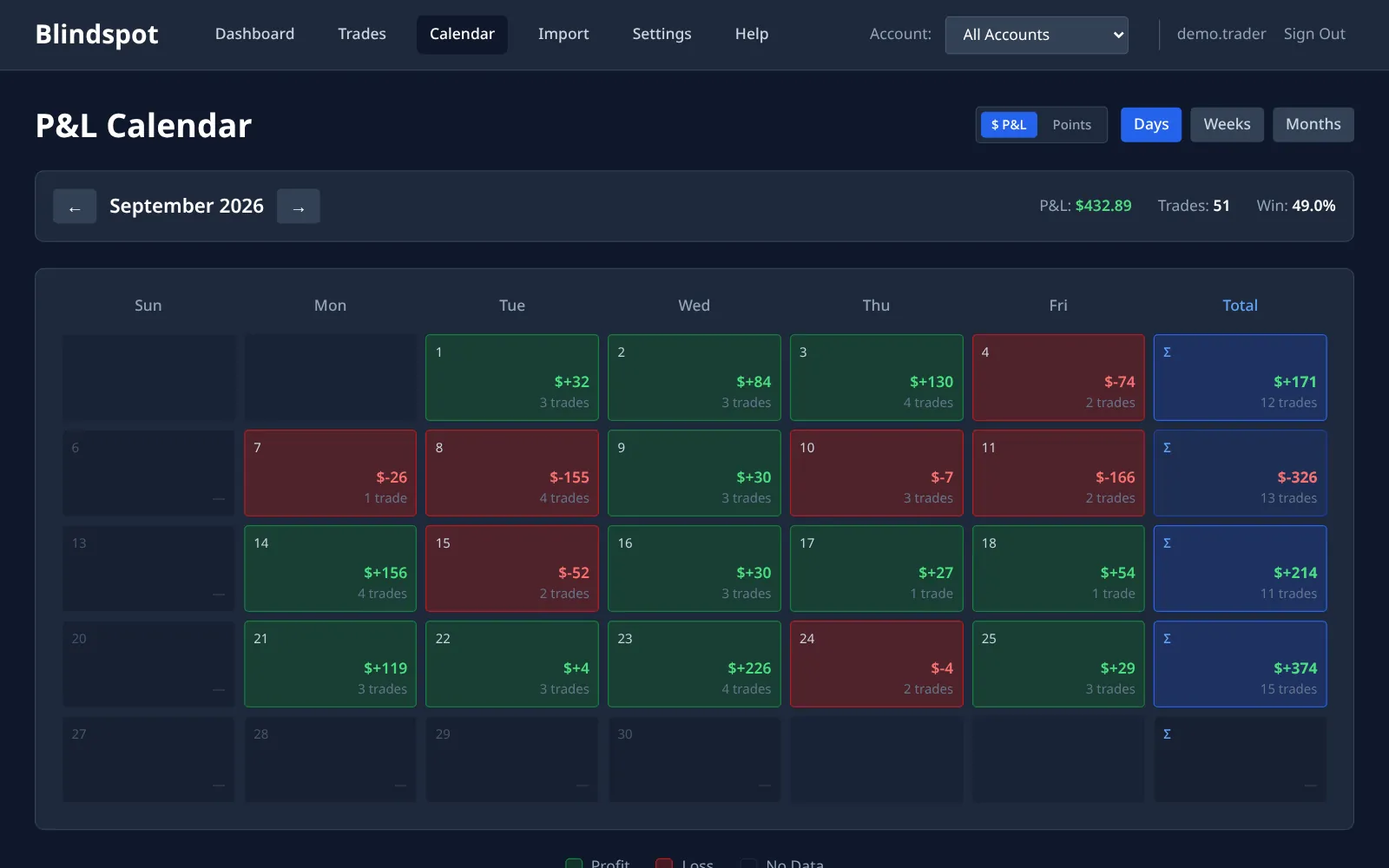Open September 1 day cell $+32
The height and width of the screenshot is (868, 1389).
coord(512,378)
